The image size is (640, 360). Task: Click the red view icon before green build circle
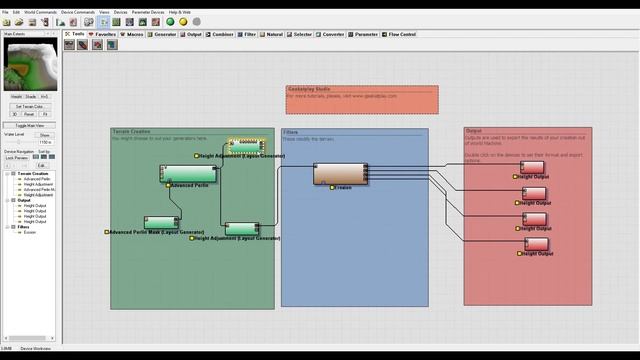pyautogui.click(x=156, y=22)
